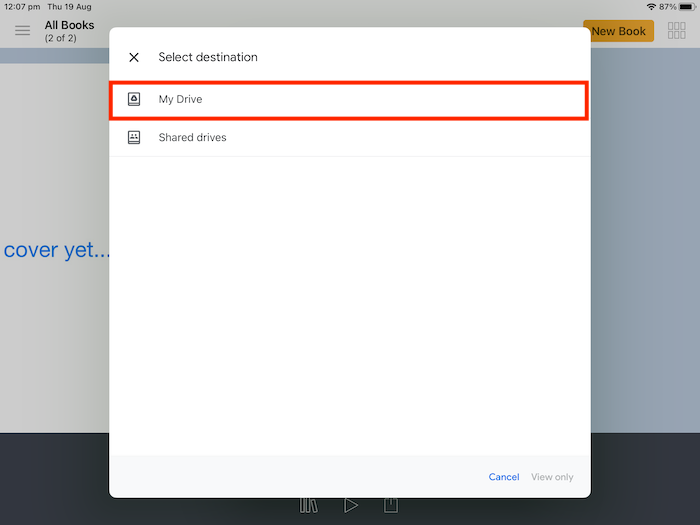700x525 pixels.
Task: Tap the Select destination heading
Action: 208,58
